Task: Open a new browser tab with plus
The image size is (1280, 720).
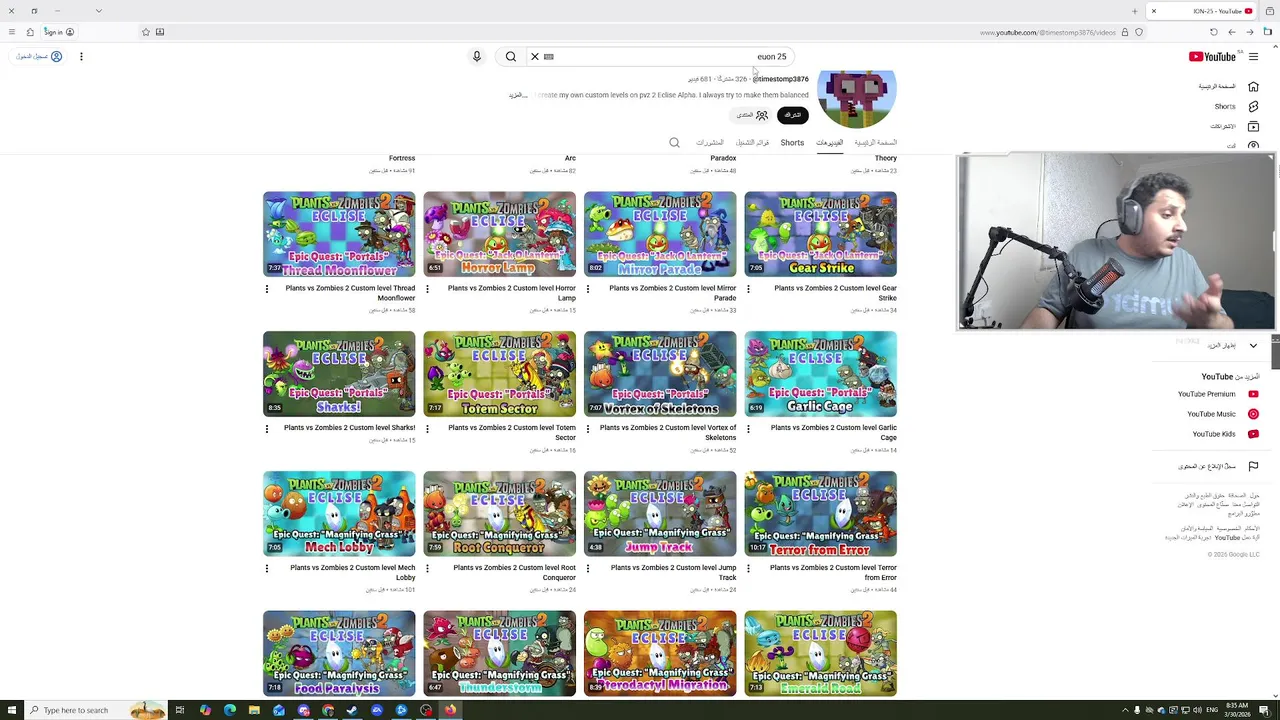Action: (x=1134, y=11)
